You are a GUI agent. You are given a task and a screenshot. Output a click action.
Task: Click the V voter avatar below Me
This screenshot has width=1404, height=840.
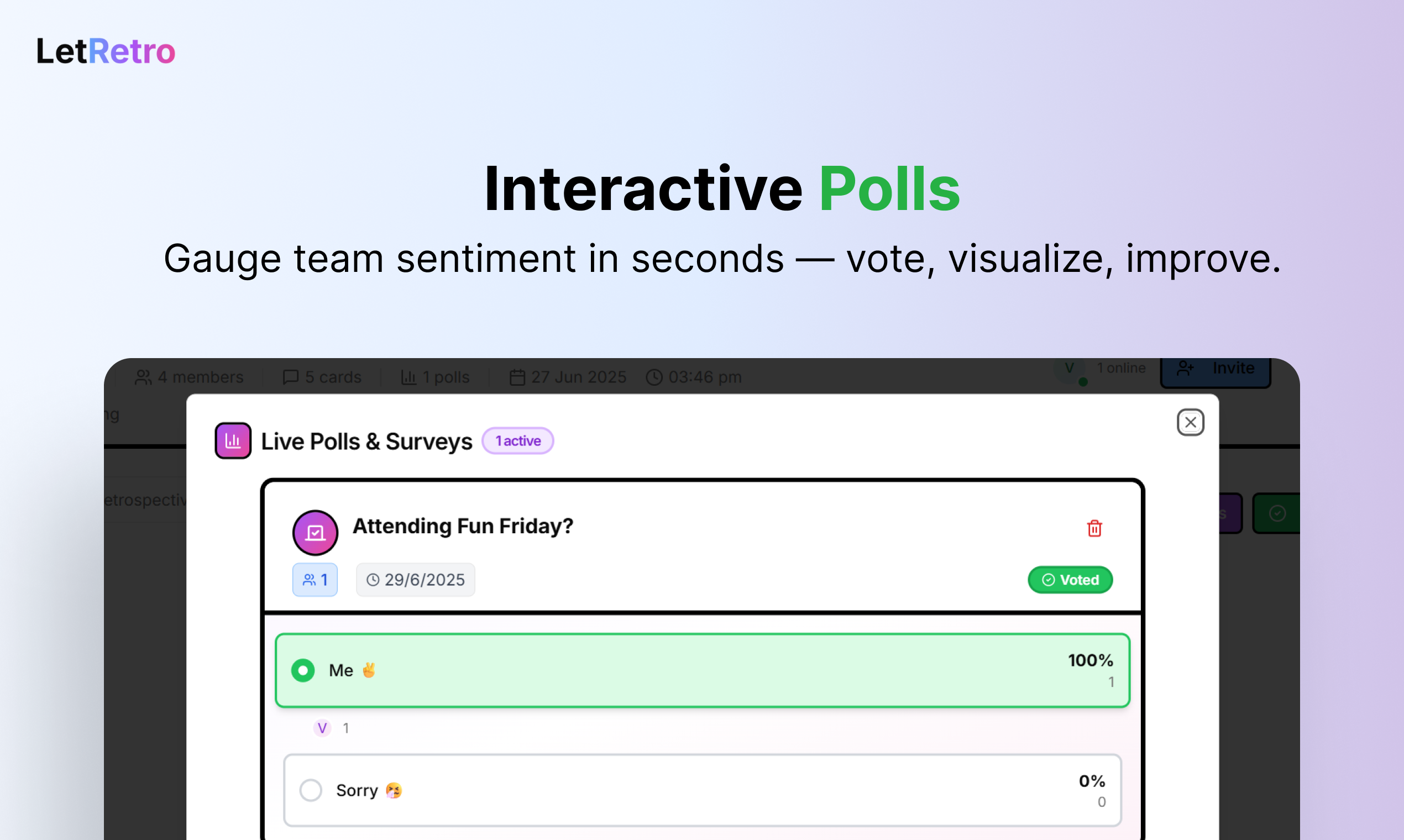[x=322, y=728]
